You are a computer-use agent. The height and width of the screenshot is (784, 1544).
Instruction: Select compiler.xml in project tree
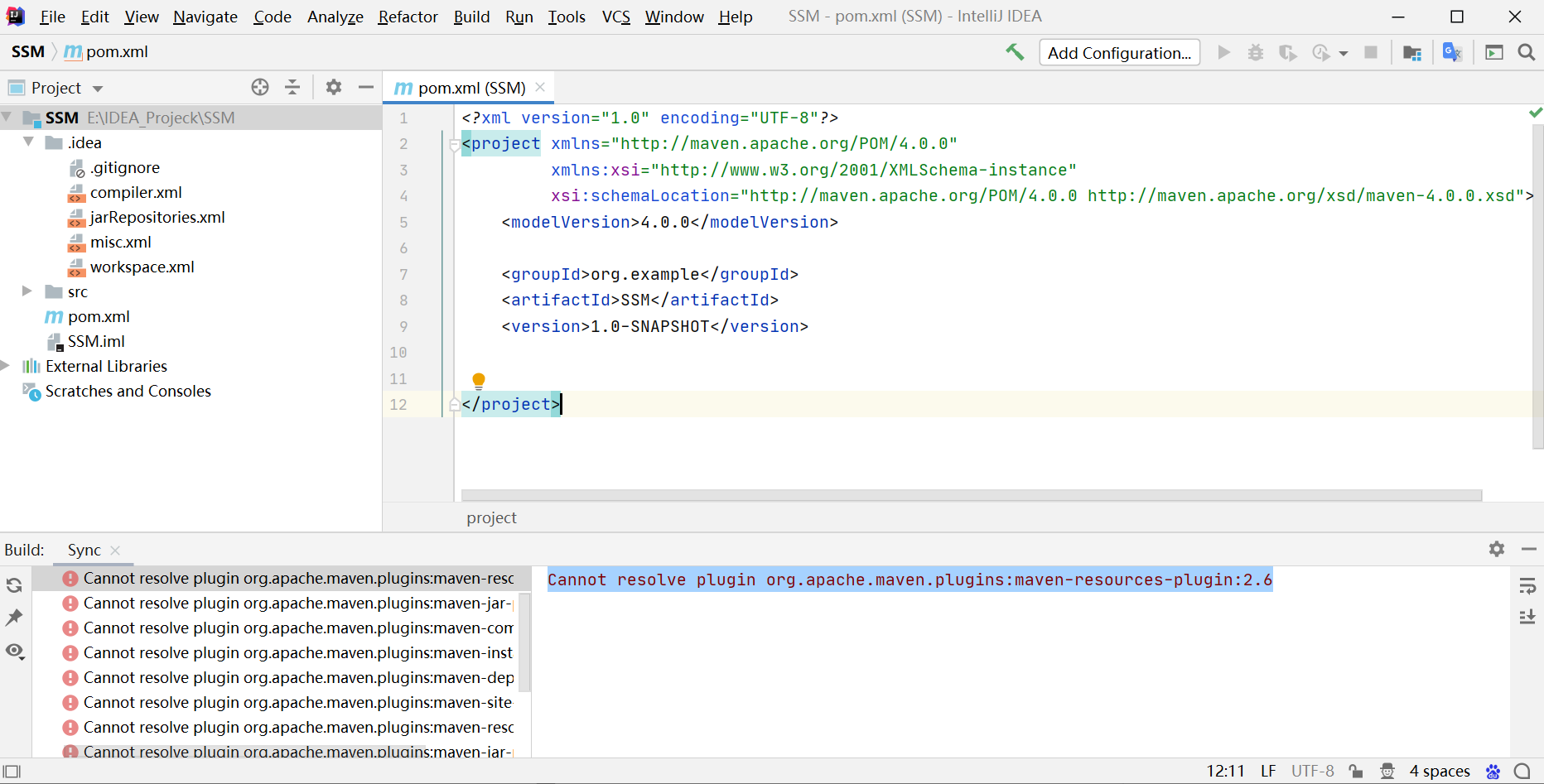coord(124,192)
